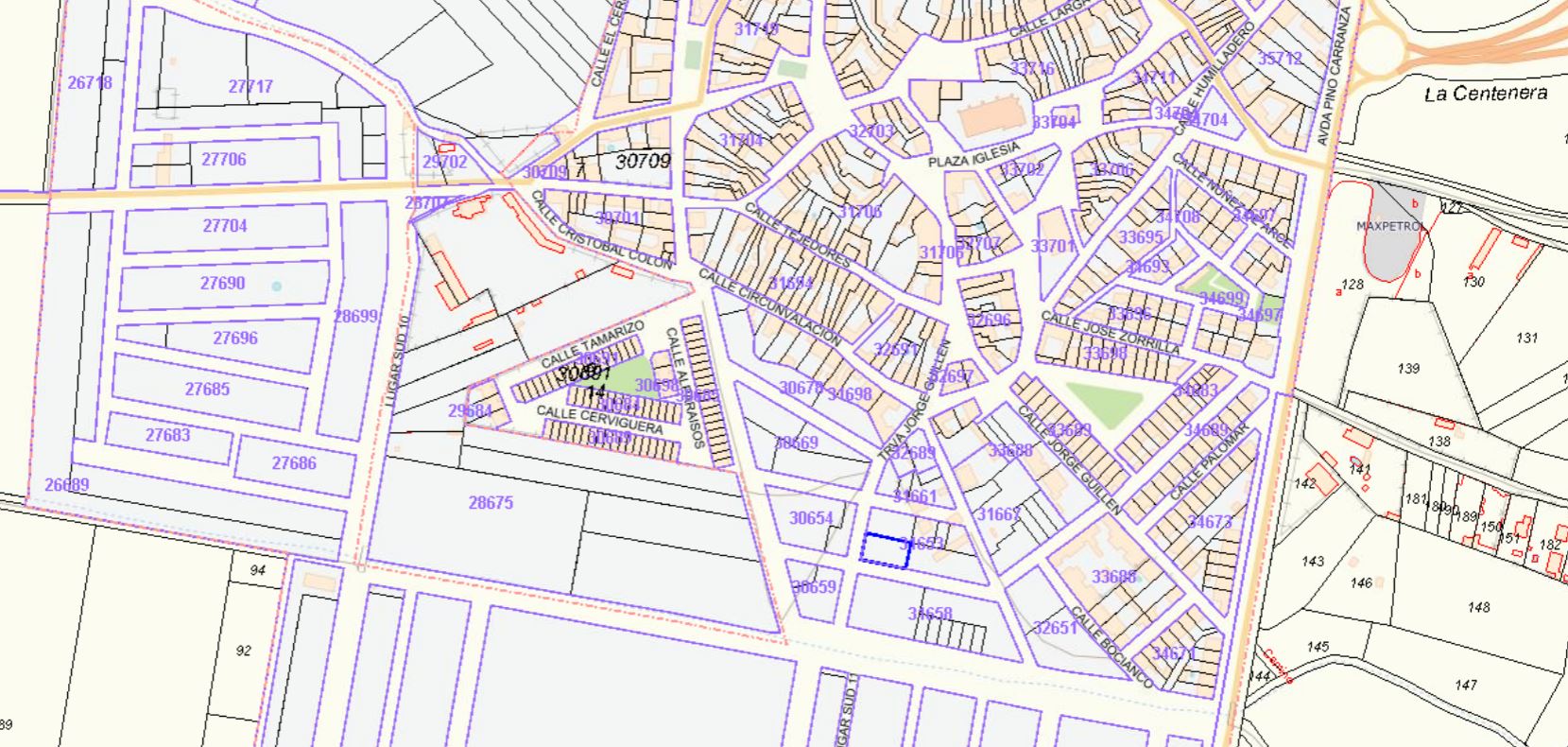The height and width of the screenshot is (747, 1568).
Task: Click block 26718 in the corner
Action: click(x=90, y=83)
